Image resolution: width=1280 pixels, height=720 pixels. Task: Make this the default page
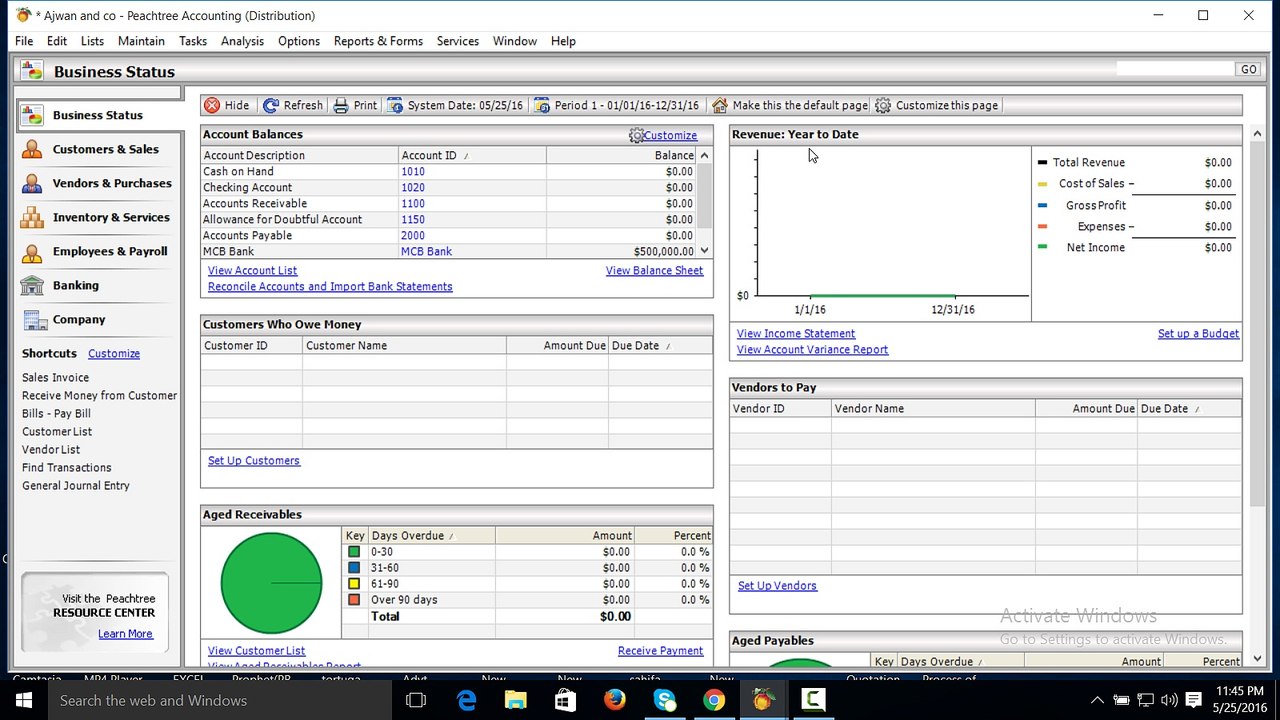(789, 105)
